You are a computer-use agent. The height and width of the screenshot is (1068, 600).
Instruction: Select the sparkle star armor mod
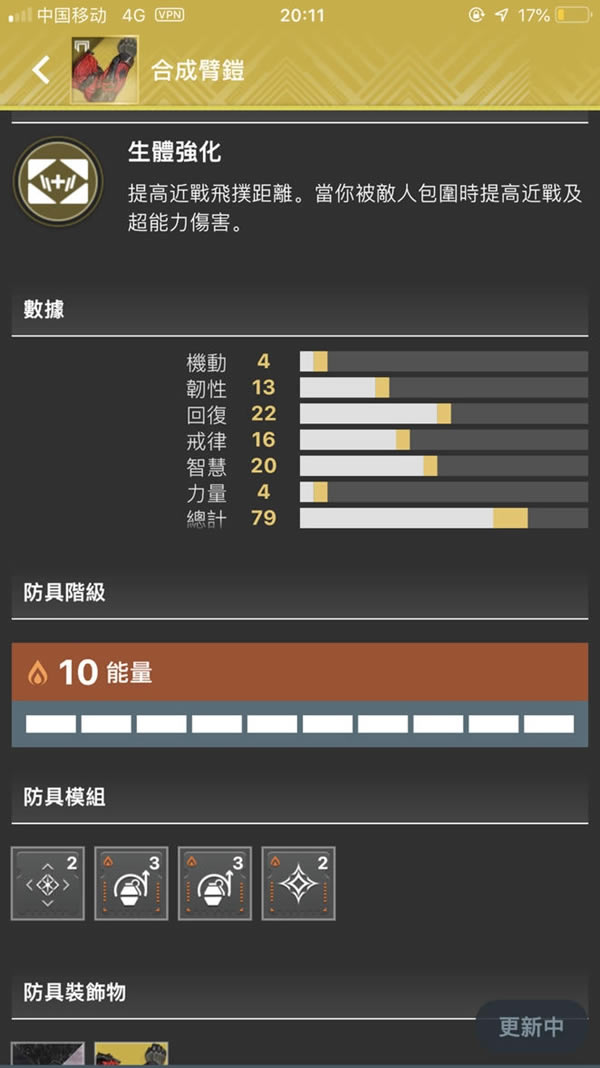[x=298, y=883]
